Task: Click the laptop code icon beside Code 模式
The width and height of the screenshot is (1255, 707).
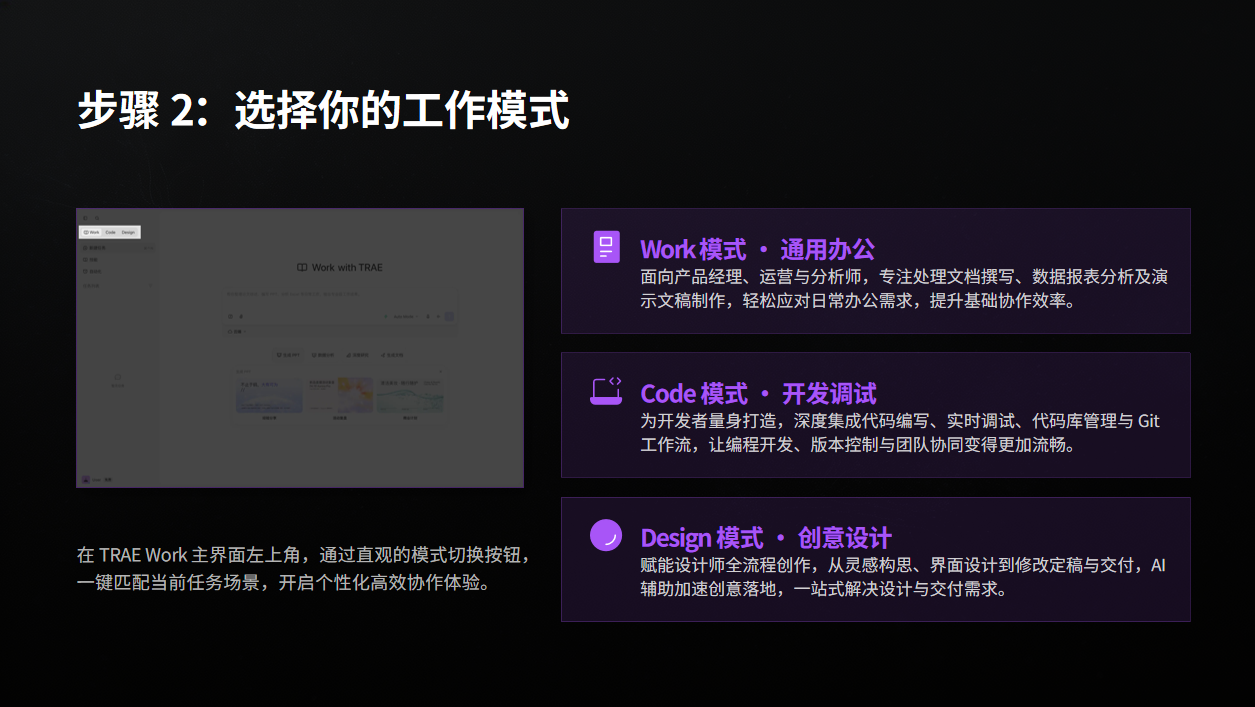Action: pos(606,391)
